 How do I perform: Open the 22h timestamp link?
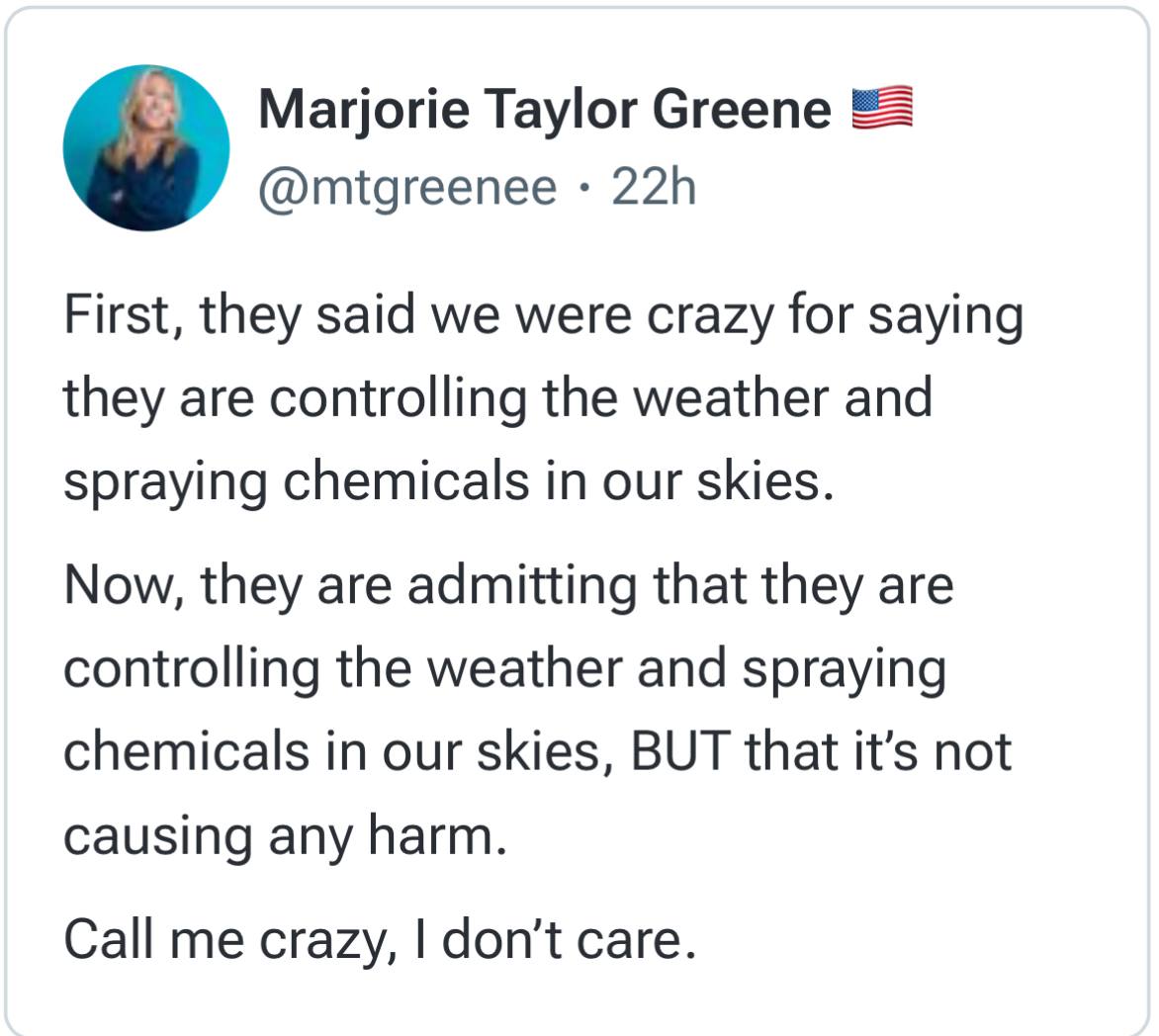pyautogui.click(x=654, y=187)
